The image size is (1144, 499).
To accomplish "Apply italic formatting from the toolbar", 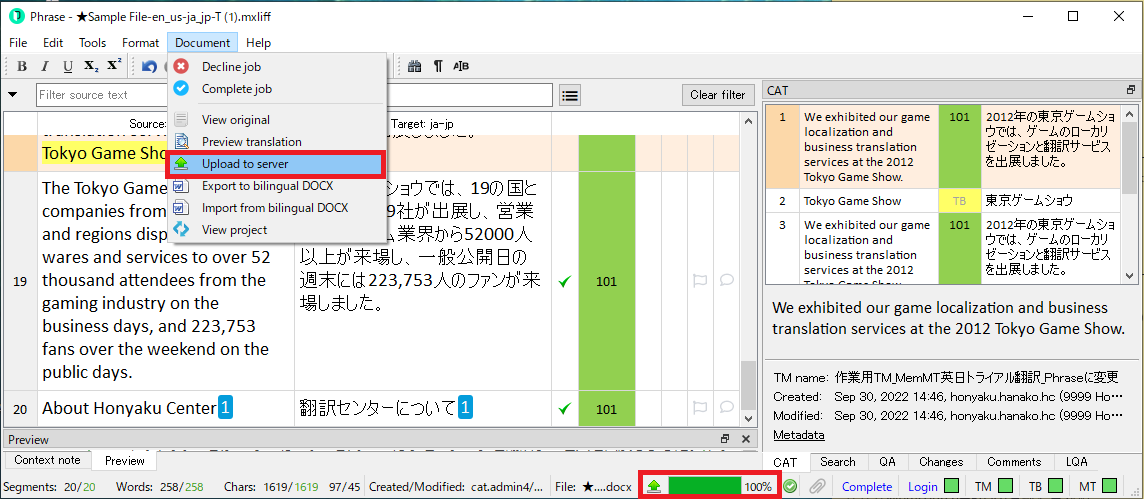I will click(x=45, y=67).
